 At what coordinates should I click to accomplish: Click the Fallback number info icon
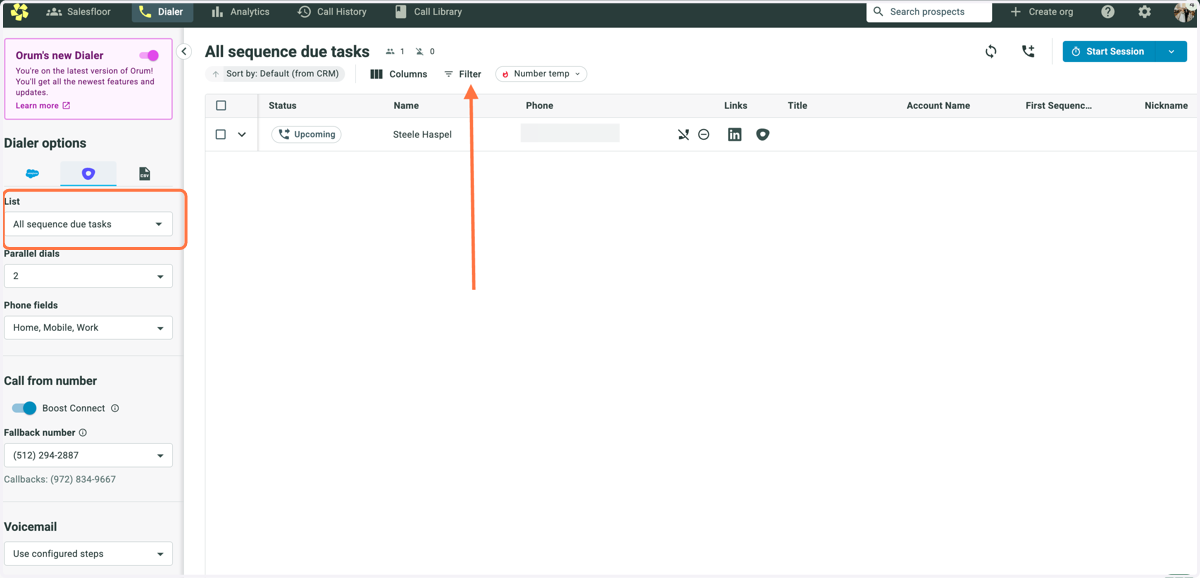[x=83, y=433]
